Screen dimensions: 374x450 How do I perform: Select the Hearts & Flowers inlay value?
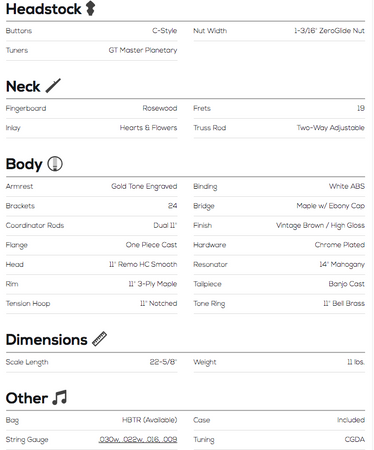(x=148, y=128)
